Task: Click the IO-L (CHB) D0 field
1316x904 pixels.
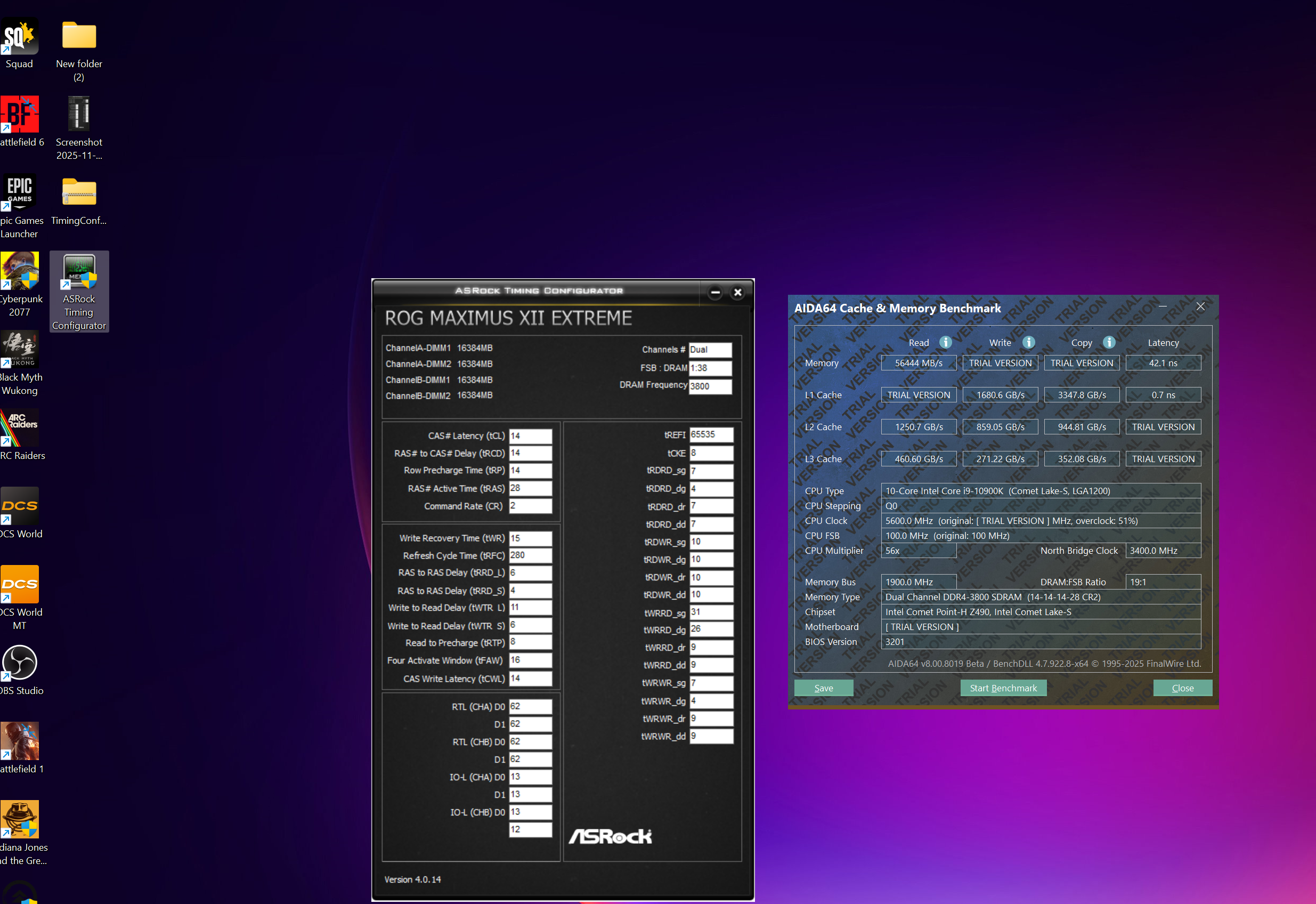Action: 530,812
